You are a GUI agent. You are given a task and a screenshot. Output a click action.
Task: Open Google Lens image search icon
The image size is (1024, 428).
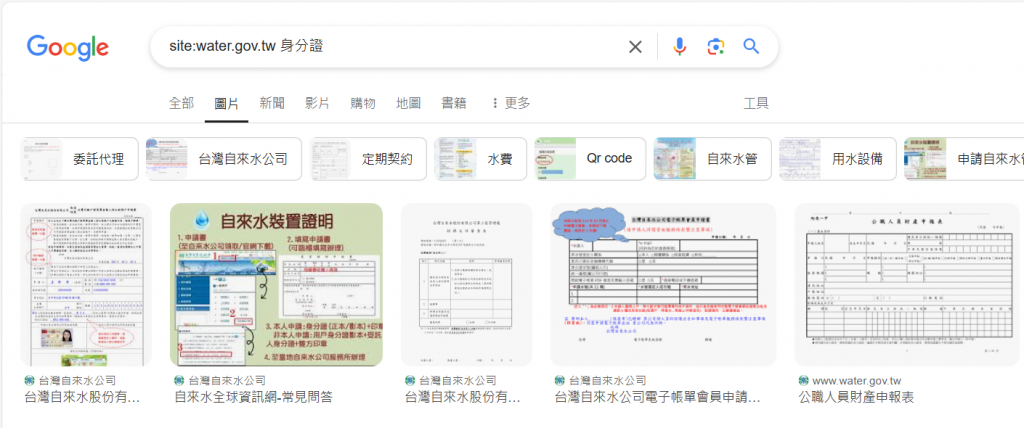(x=716, y=46)
